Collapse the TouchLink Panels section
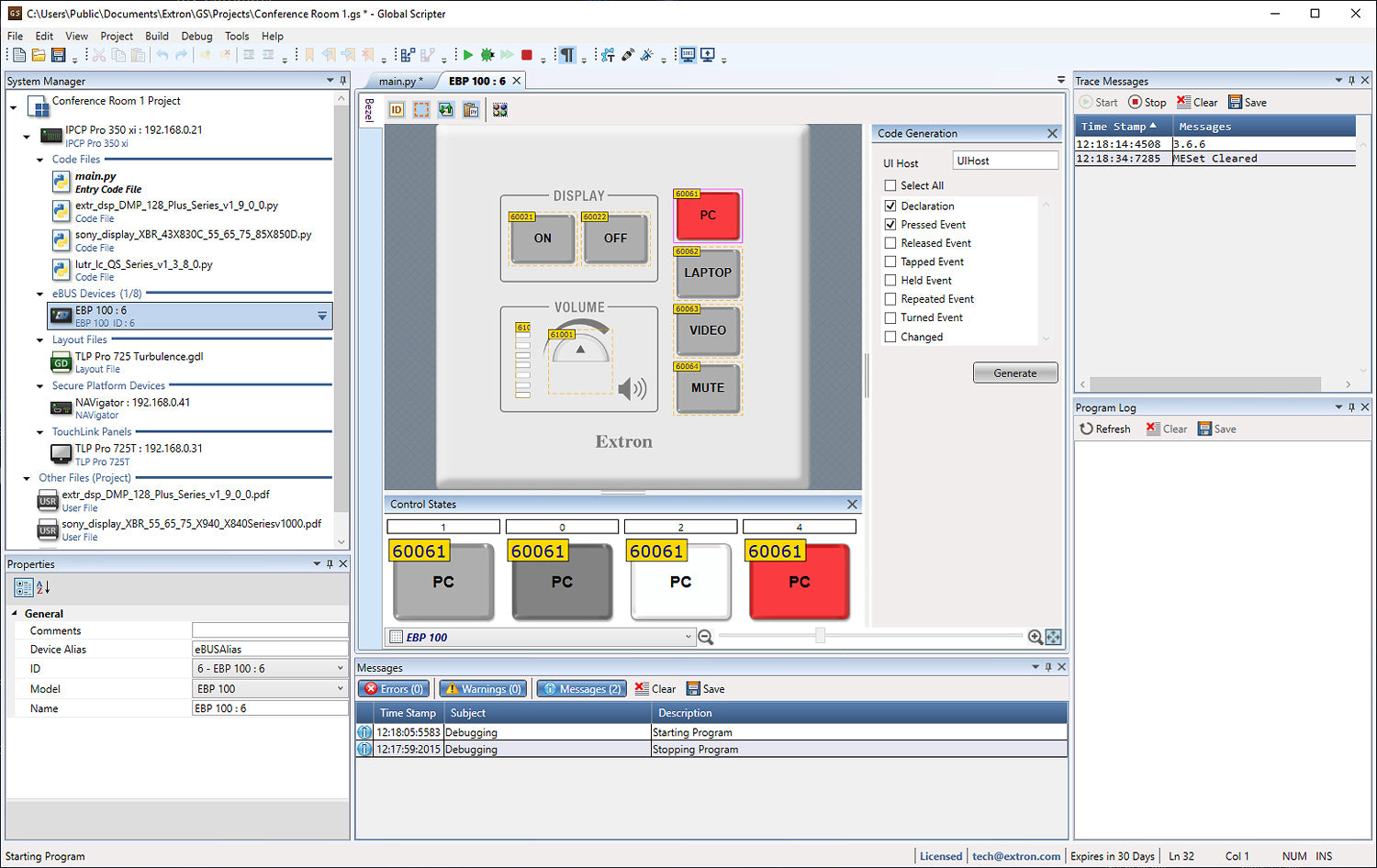The image size is (1377, 868). point(39,432)
